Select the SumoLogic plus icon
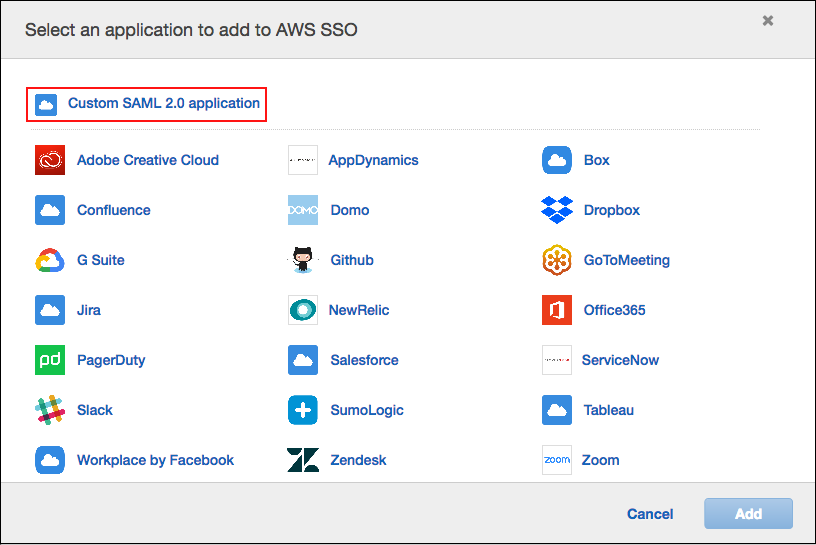816x545 pixels. pos(303,410)
